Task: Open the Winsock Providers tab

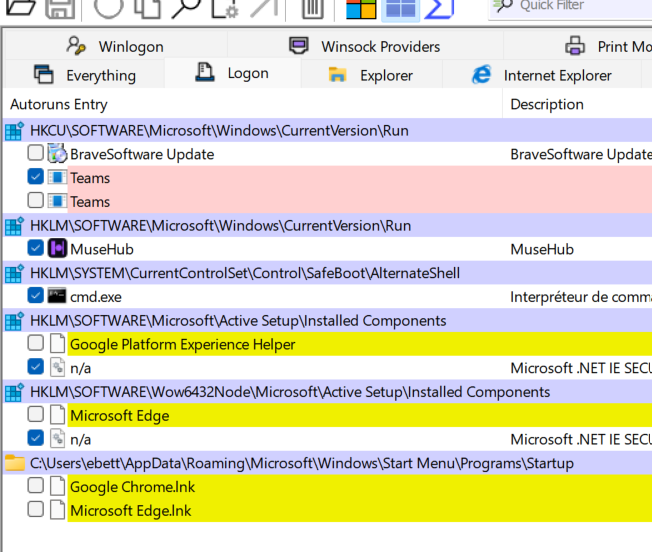Action: [x=365, y=46]
